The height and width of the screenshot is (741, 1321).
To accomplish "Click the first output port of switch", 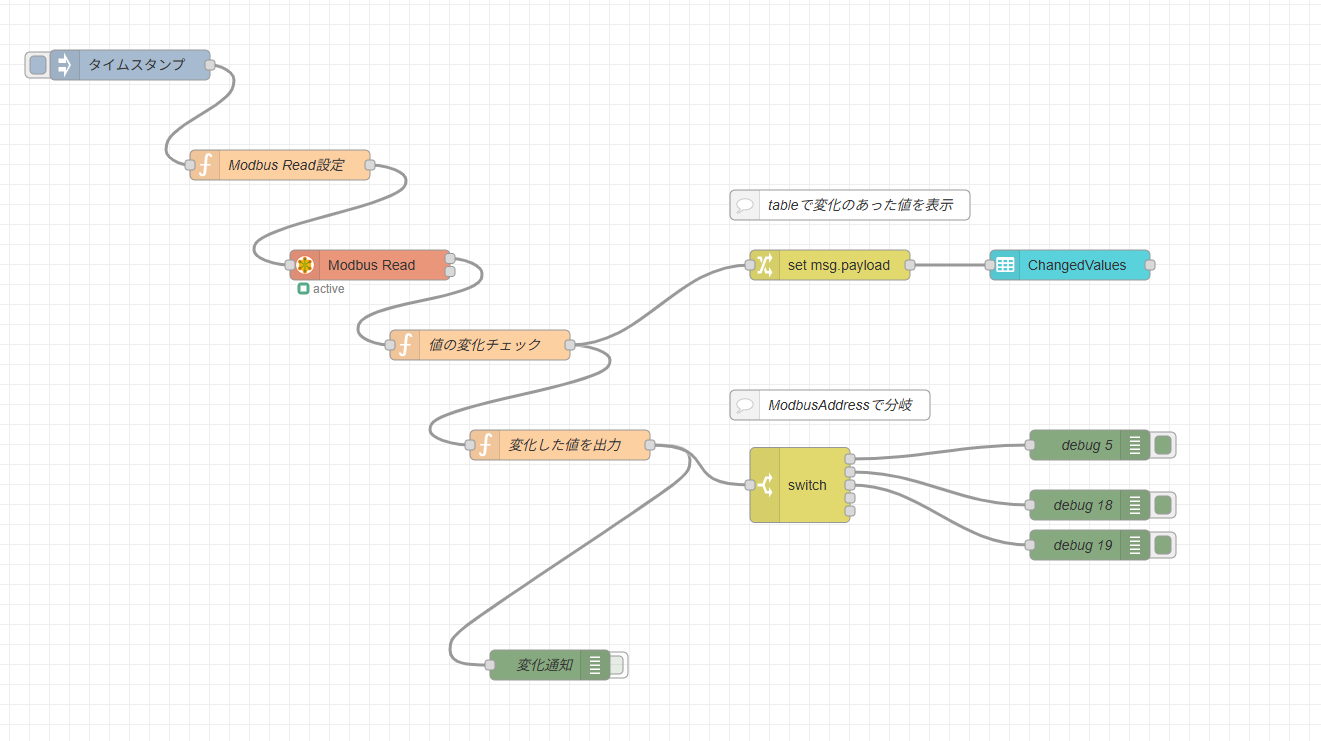I will 850,459.
